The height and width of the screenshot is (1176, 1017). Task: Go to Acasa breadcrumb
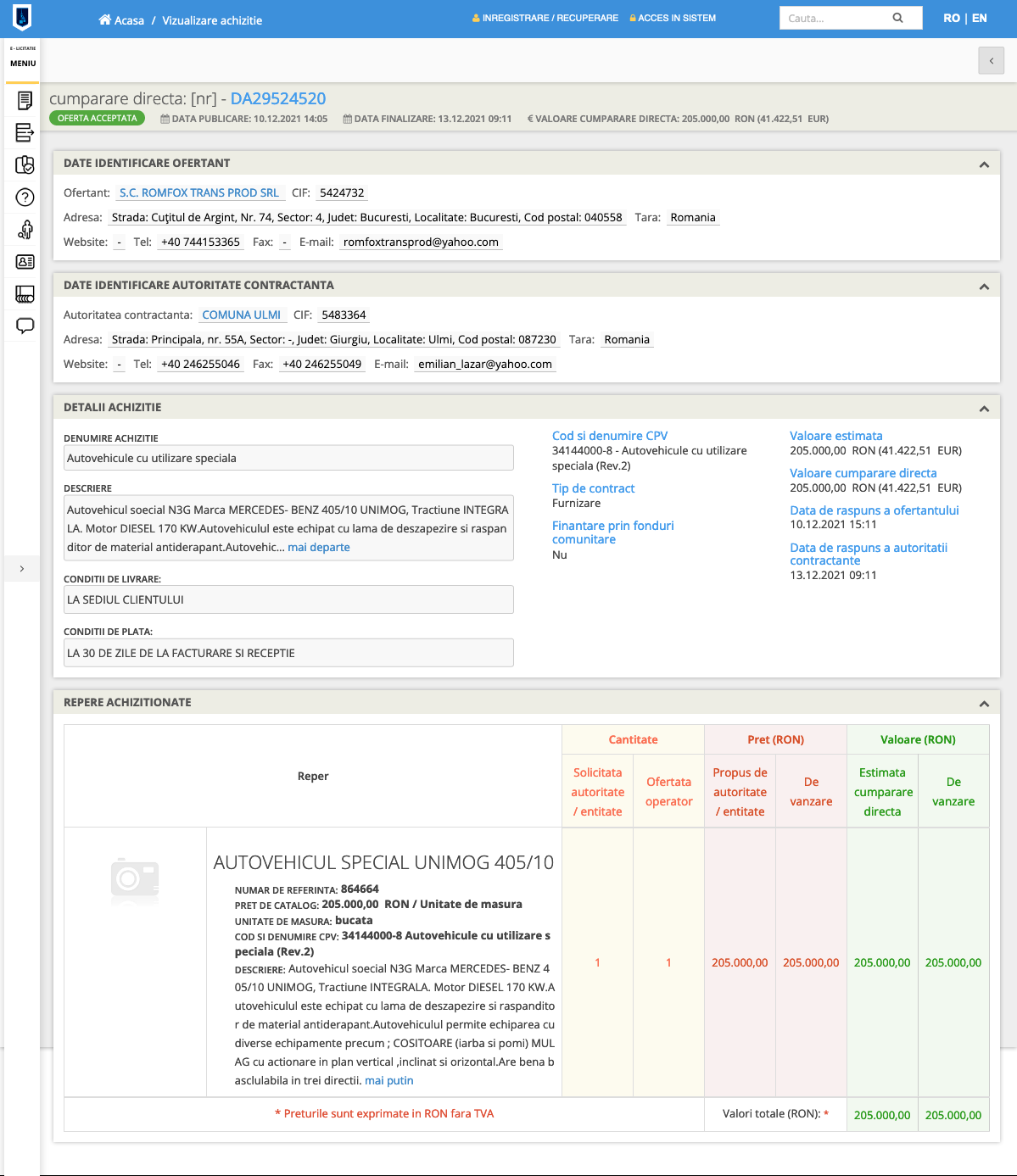coord(129,20)
